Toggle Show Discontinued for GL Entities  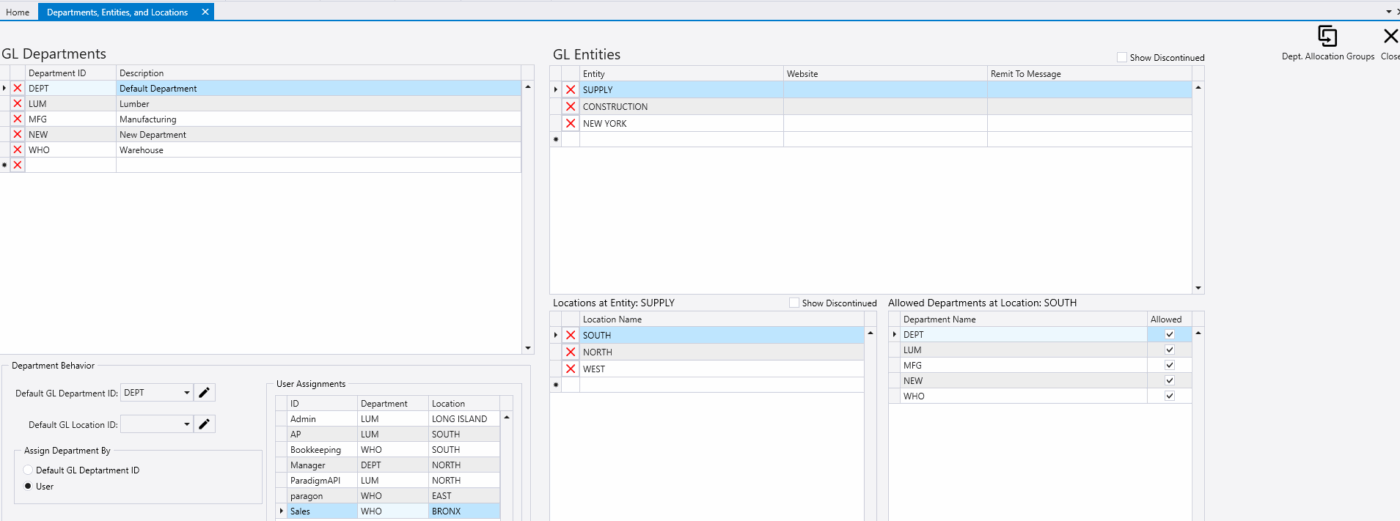1123,58
